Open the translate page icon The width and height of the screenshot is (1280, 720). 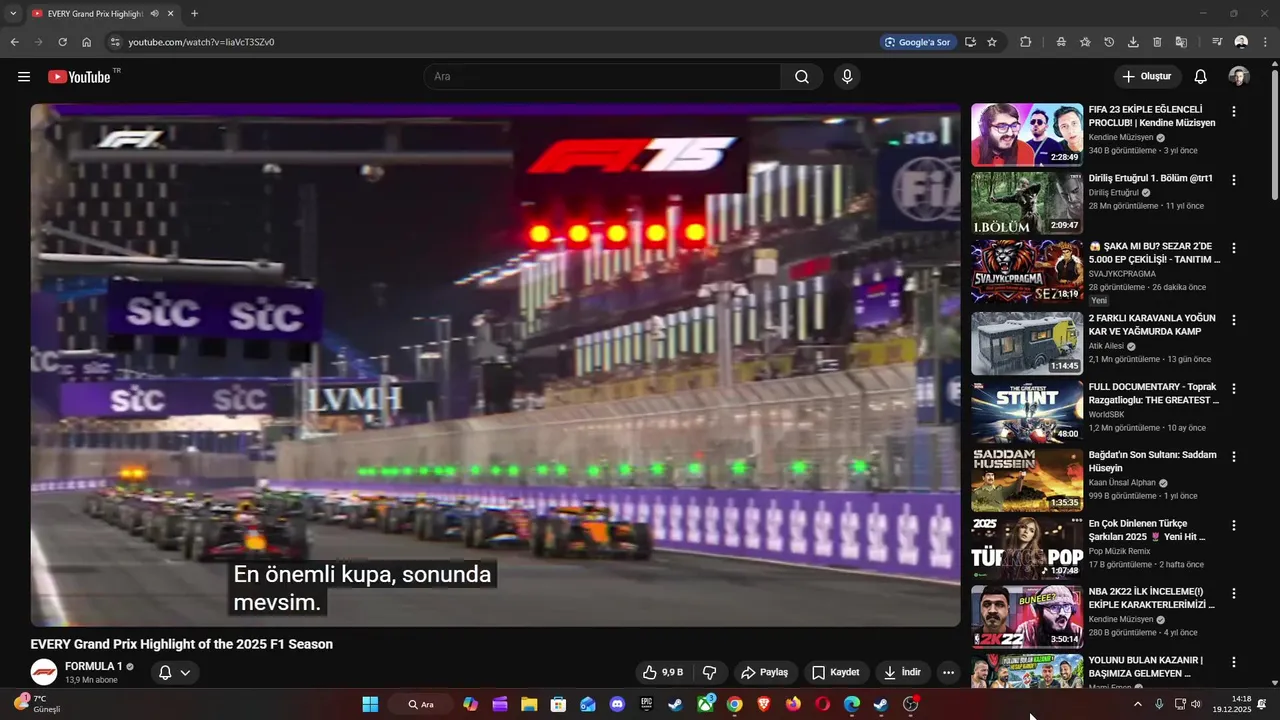(x=1181, y=42)
